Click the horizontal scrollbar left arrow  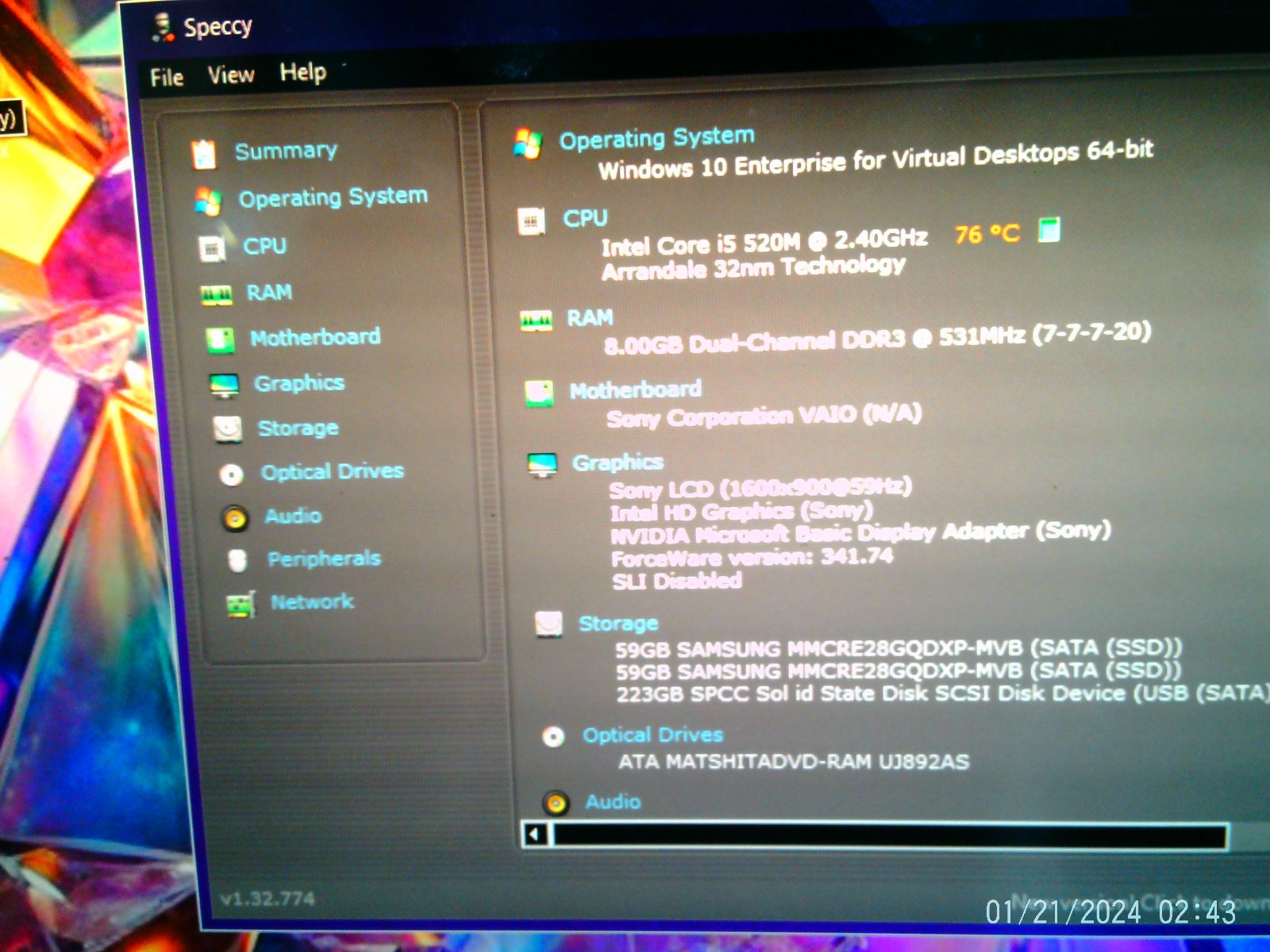coord(536,835)
